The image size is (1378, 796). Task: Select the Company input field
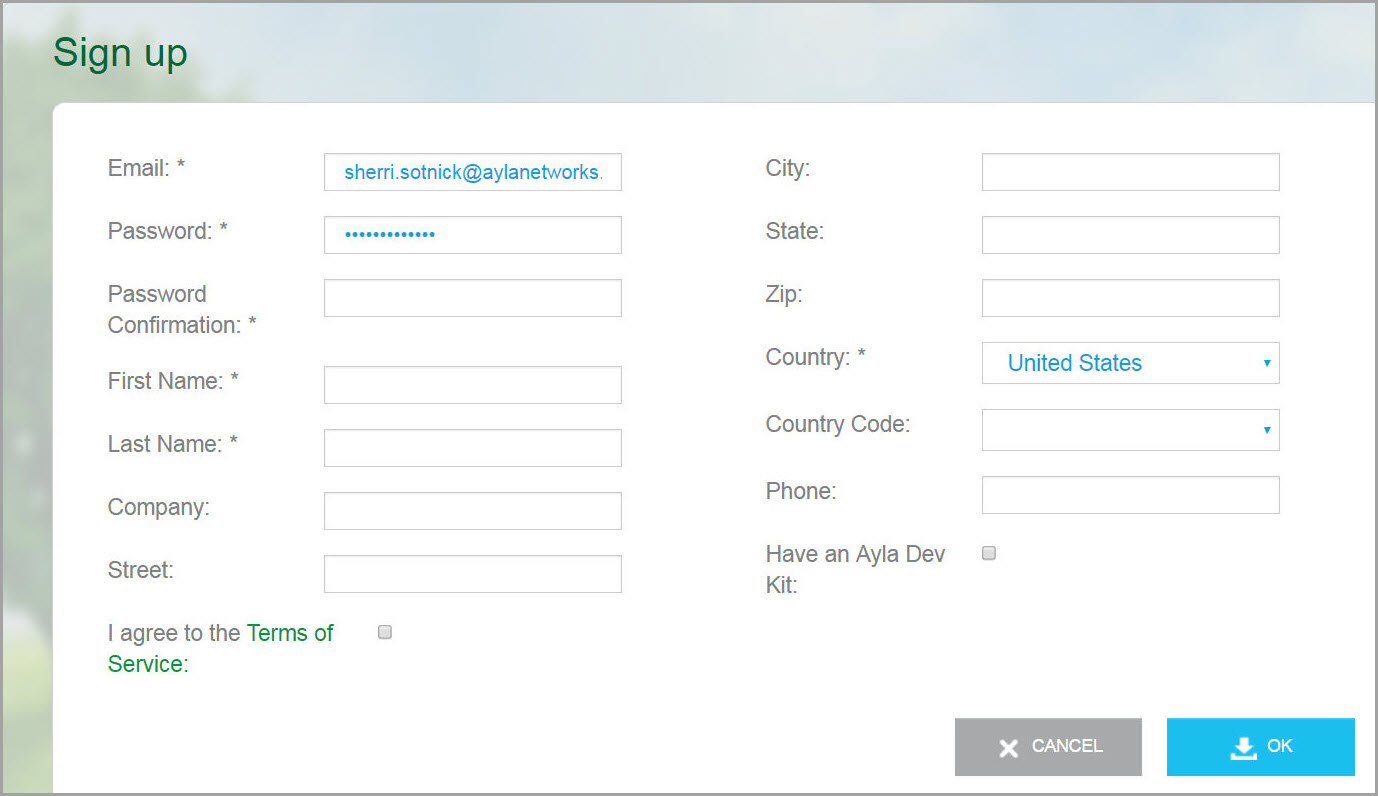point(472,511)
